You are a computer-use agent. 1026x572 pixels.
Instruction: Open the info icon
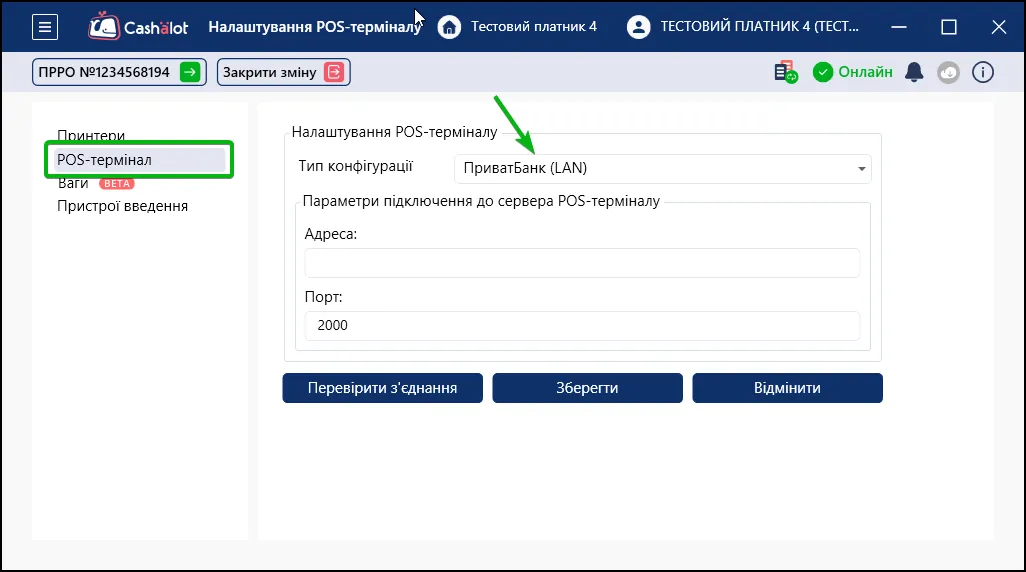[x=982, y=72]
